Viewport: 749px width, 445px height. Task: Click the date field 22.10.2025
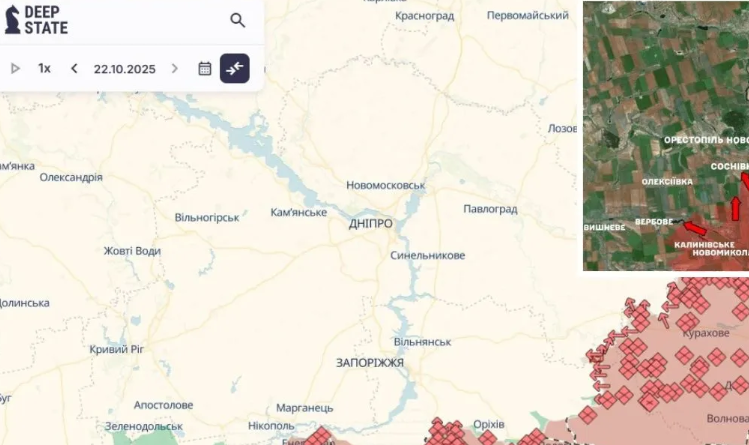pos(125,69)
